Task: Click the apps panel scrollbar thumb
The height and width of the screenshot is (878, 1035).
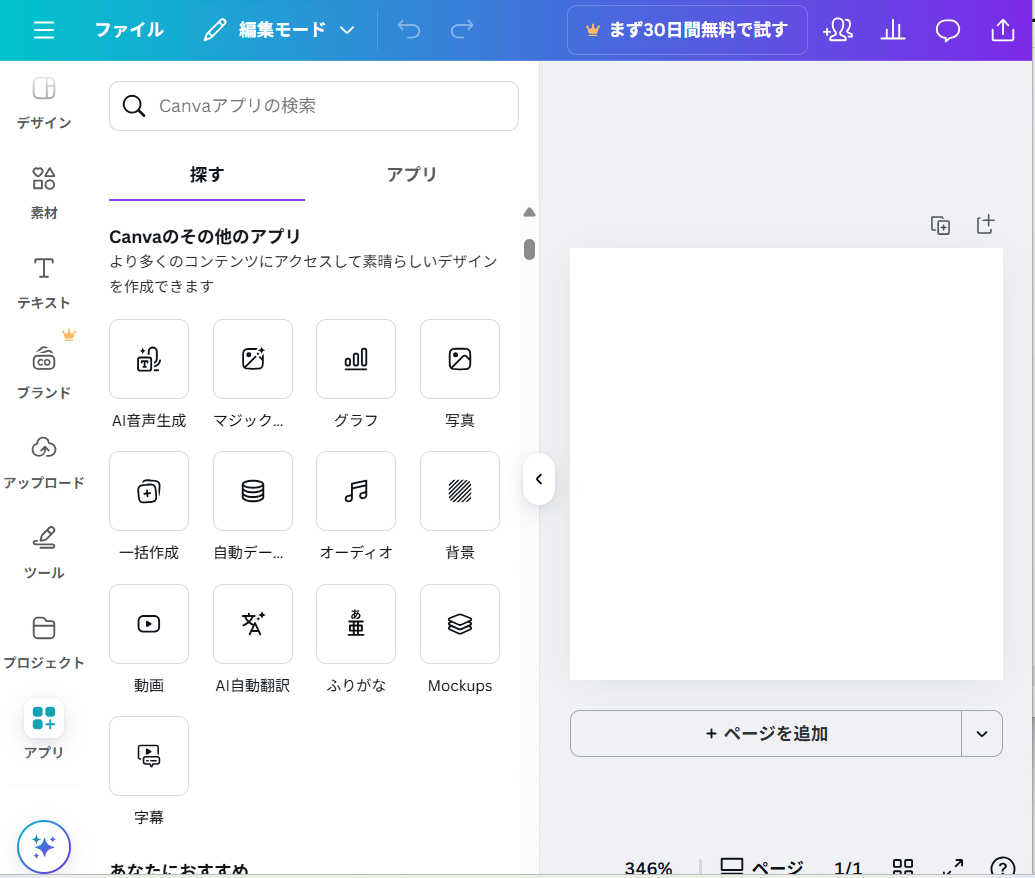Action: click(x=529, y=250)
